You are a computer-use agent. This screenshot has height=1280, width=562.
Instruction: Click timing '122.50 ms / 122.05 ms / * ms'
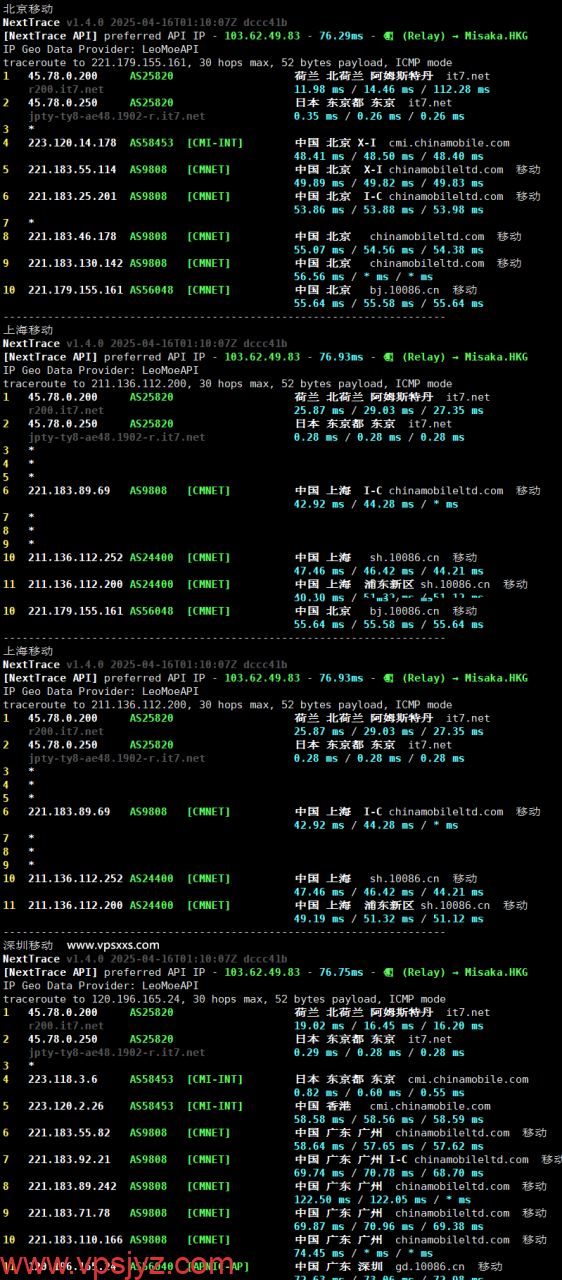coord(382,1200)
